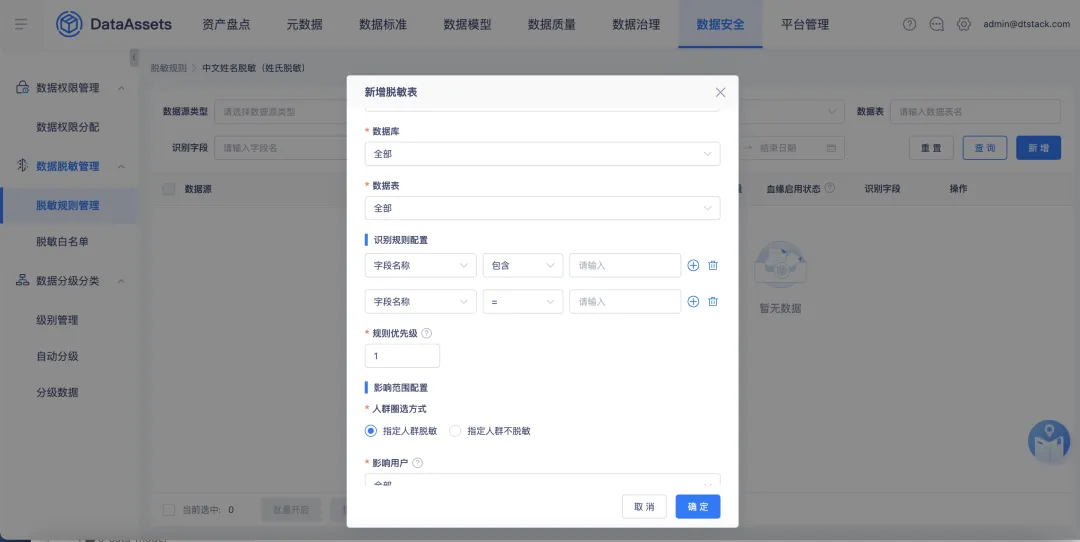
Task: Show 规则优先级 help tooltip icon
Action: point(426,333)
